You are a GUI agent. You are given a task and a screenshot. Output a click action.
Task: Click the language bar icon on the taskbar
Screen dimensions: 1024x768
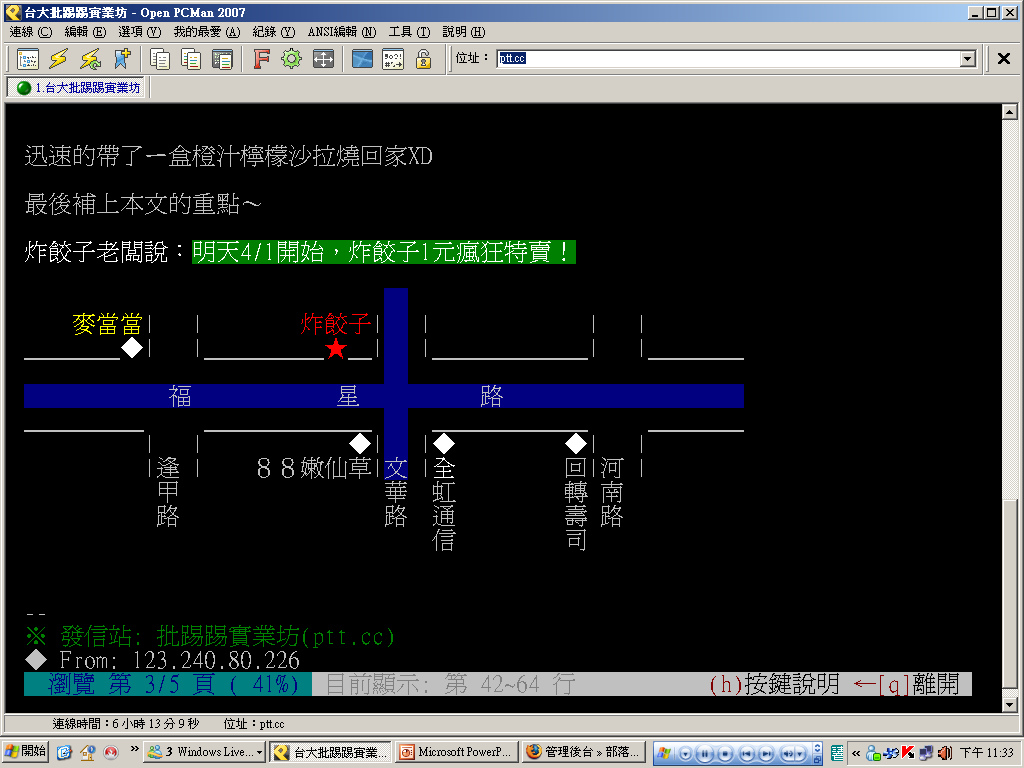click(838, 753)
